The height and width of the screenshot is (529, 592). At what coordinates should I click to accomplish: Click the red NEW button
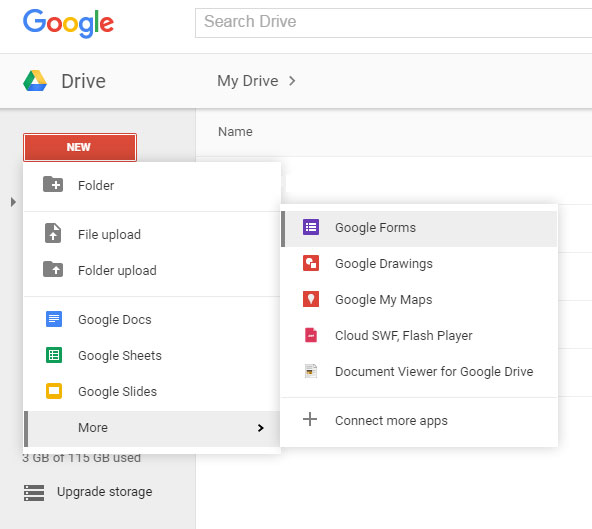pyautogui.click(x=80, y=147)
